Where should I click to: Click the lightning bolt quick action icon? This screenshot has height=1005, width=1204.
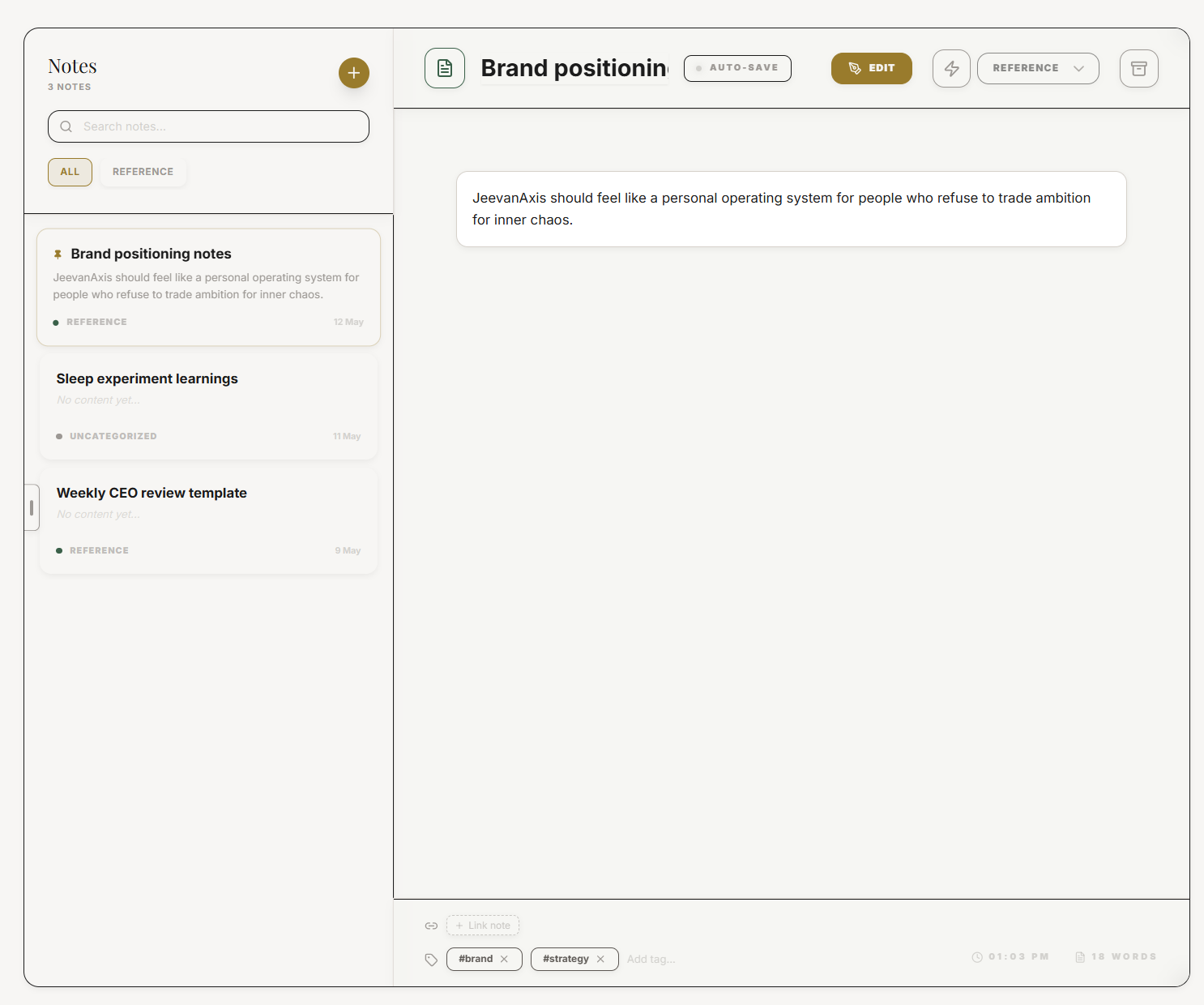951,69
